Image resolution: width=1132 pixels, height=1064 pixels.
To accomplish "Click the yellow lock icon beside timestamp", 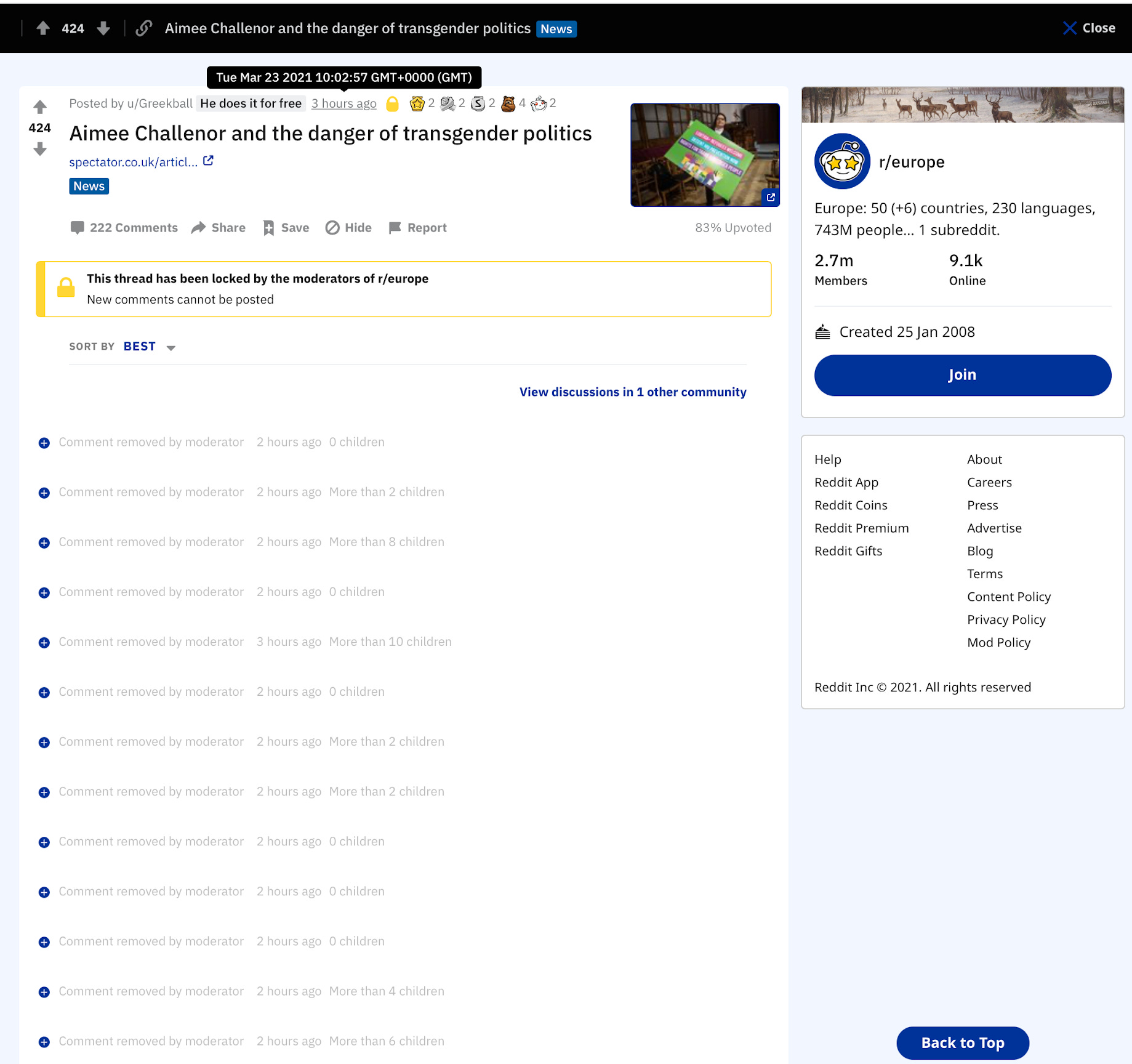I will [x=392, y=103].
